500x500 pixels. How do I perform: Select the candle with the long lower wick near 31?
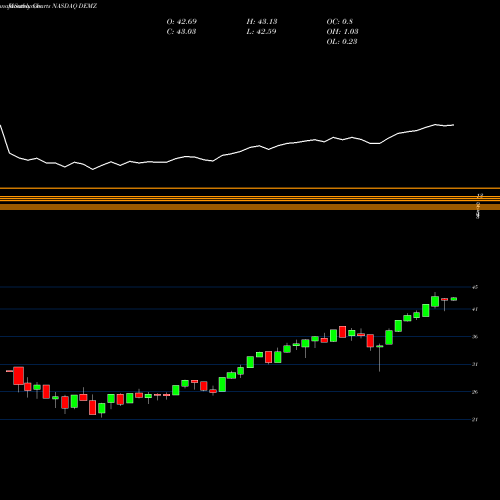(x=380, y=358)
